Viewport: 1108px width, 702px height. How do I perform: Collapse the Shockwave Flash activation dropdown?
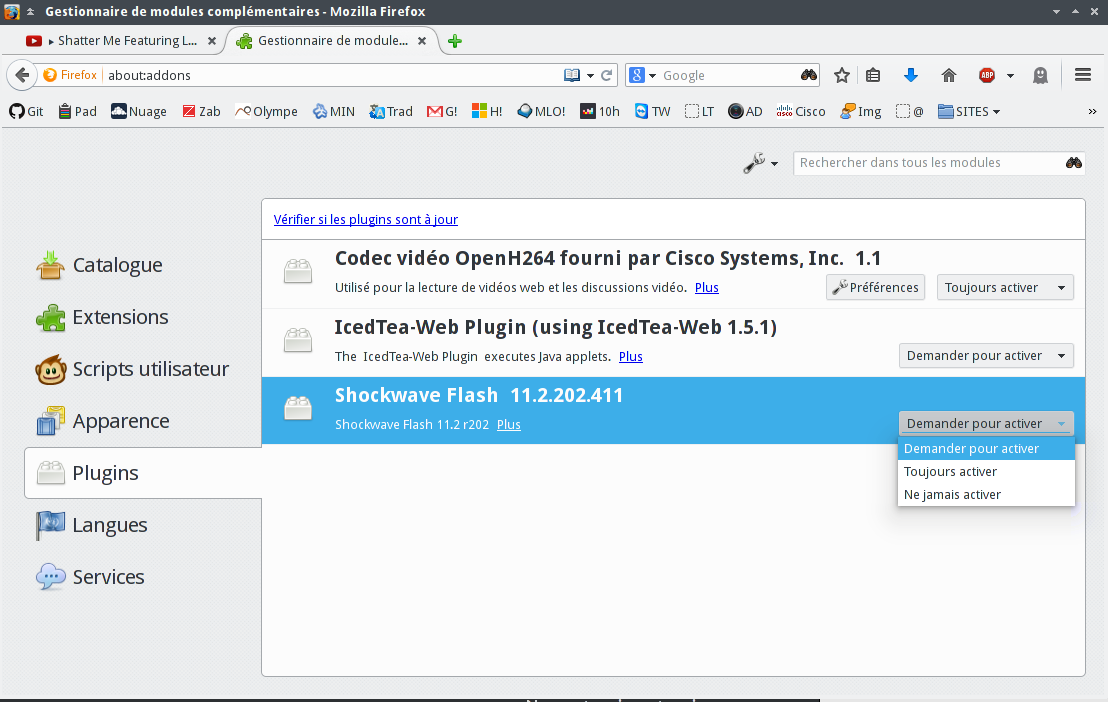tap(986, 423)
